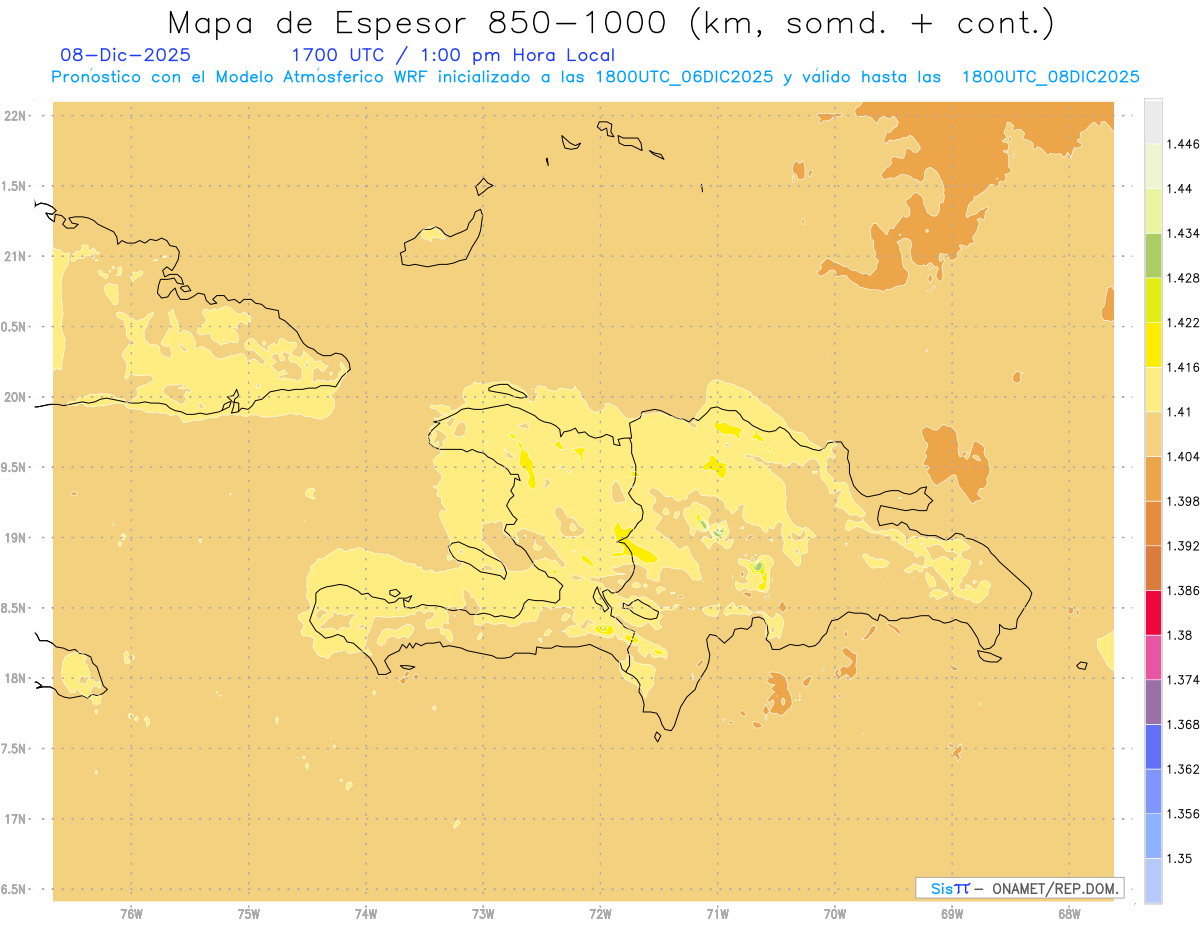The height and width of the screenshot is (927, 1200).
Task: Click the '69W' longitude label
Action: [x=952, y=914]
